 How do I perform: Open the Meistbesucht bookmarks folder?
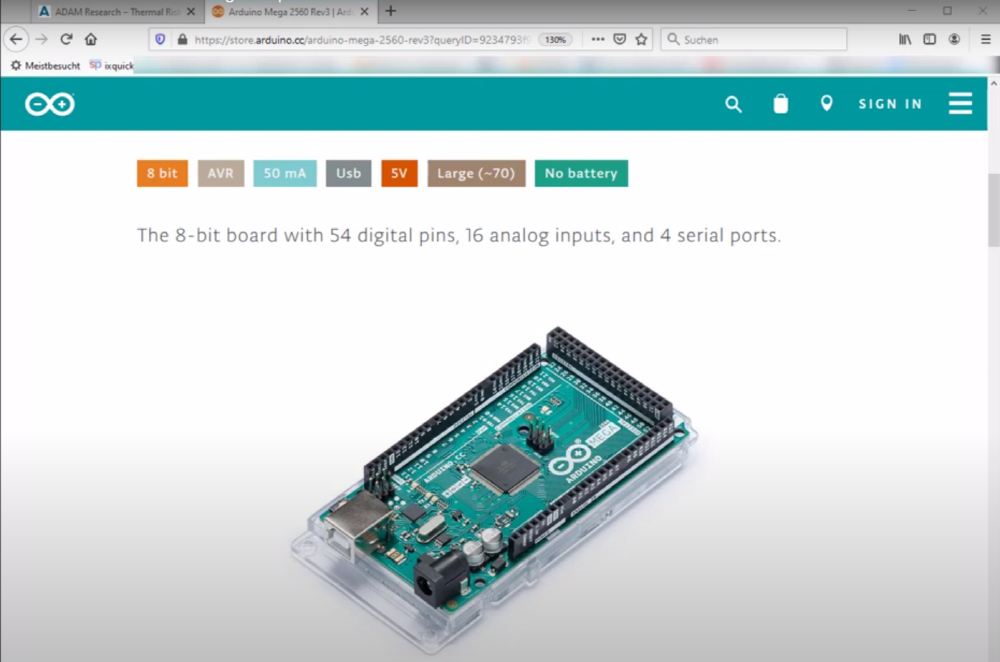coord(45,65)
